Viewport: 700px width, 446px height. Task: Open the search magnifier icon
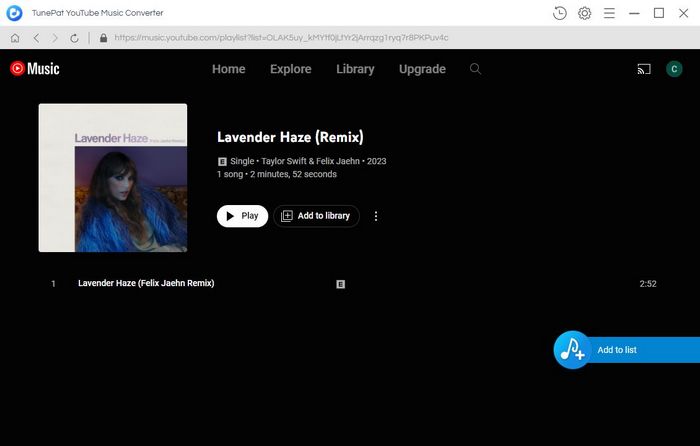tap(475, 69)
